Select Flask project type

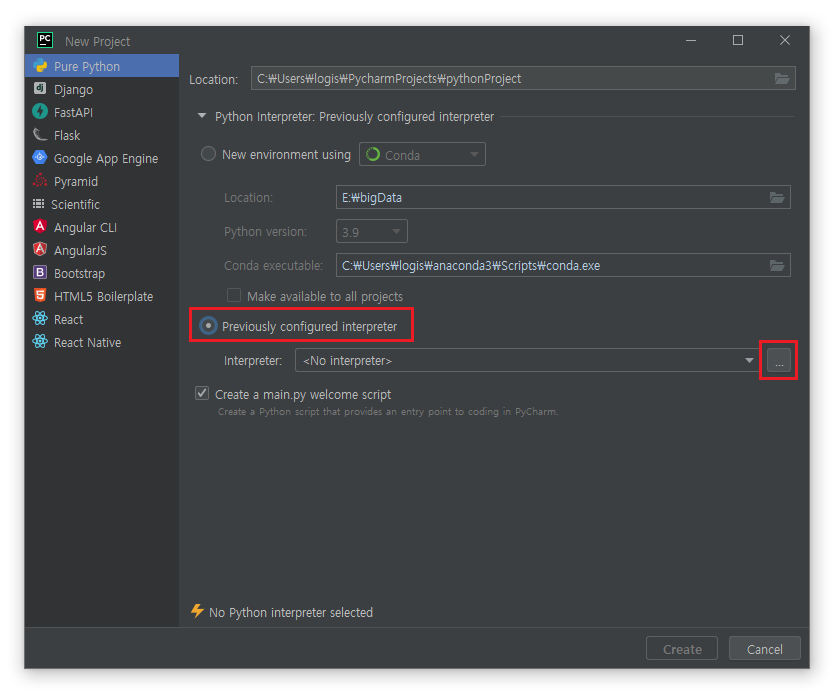[102, 135]
